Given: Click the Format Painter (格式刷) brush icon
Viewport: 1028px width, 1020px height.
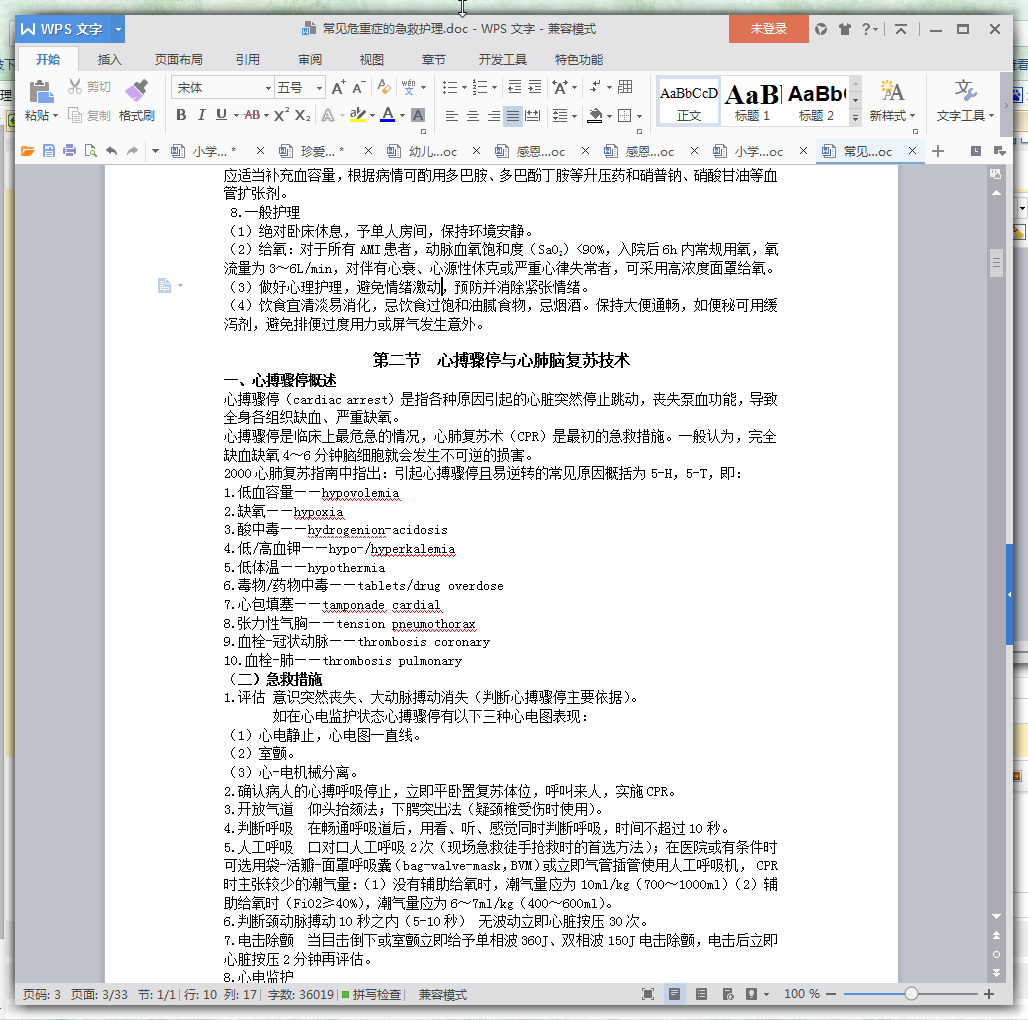Looking at the screenshot, I should coord(136,91).
